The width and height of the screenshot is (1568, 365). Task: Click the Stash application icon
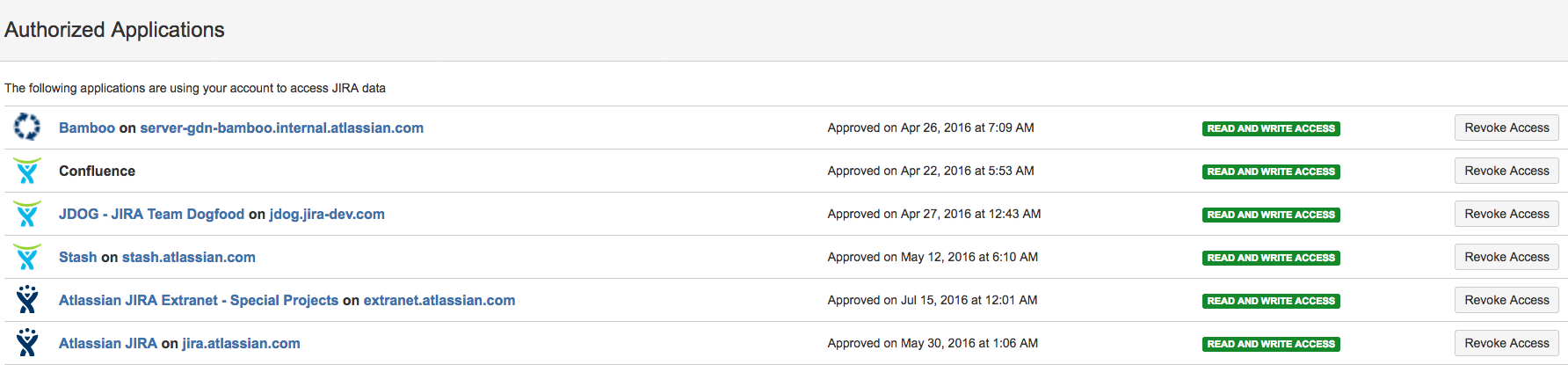tap(27, 257)
